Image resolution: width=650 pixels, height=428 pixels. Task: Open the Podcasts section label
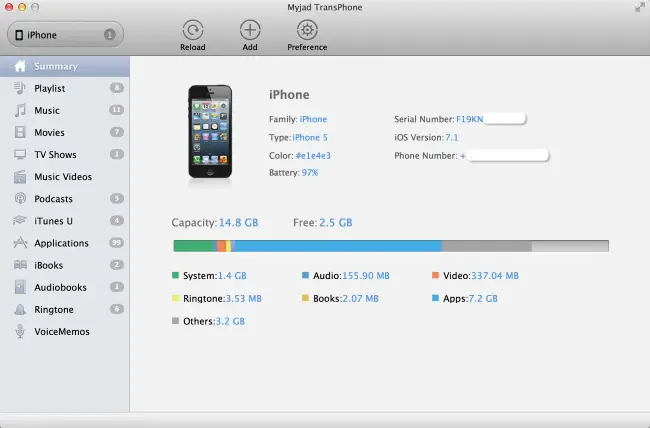53,199
